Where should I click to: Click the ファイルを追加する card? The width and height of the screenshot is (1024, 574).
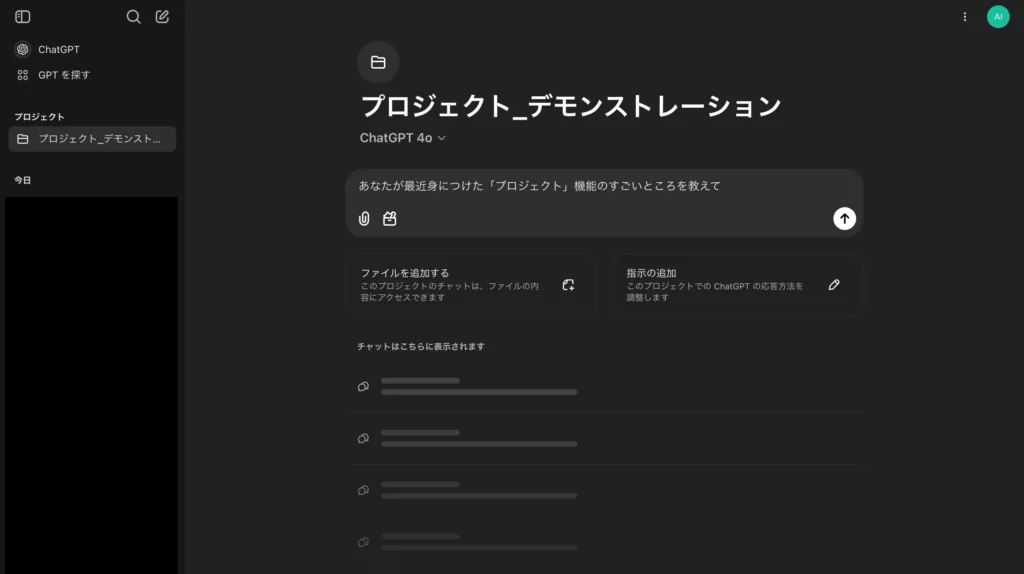coord(471,285)
